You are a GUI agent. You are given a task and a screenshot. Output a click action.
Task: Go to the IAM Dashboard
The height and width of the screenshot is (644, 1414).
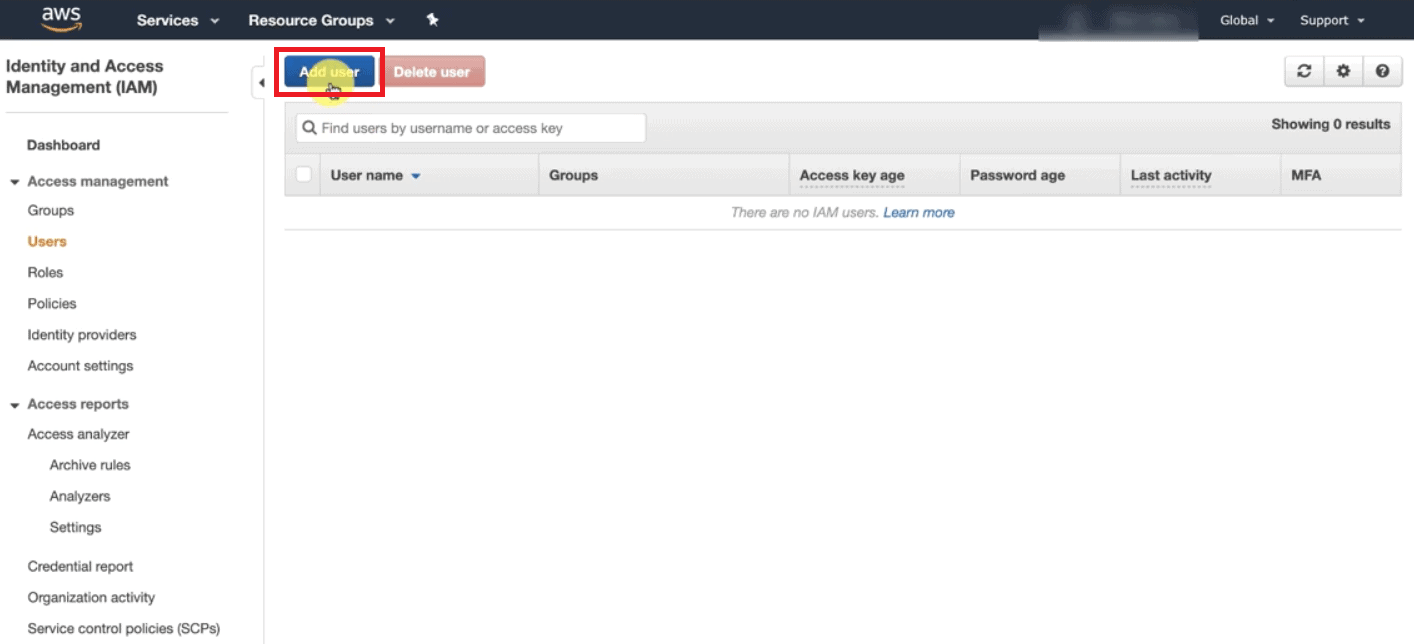click(x=63, y=145)
